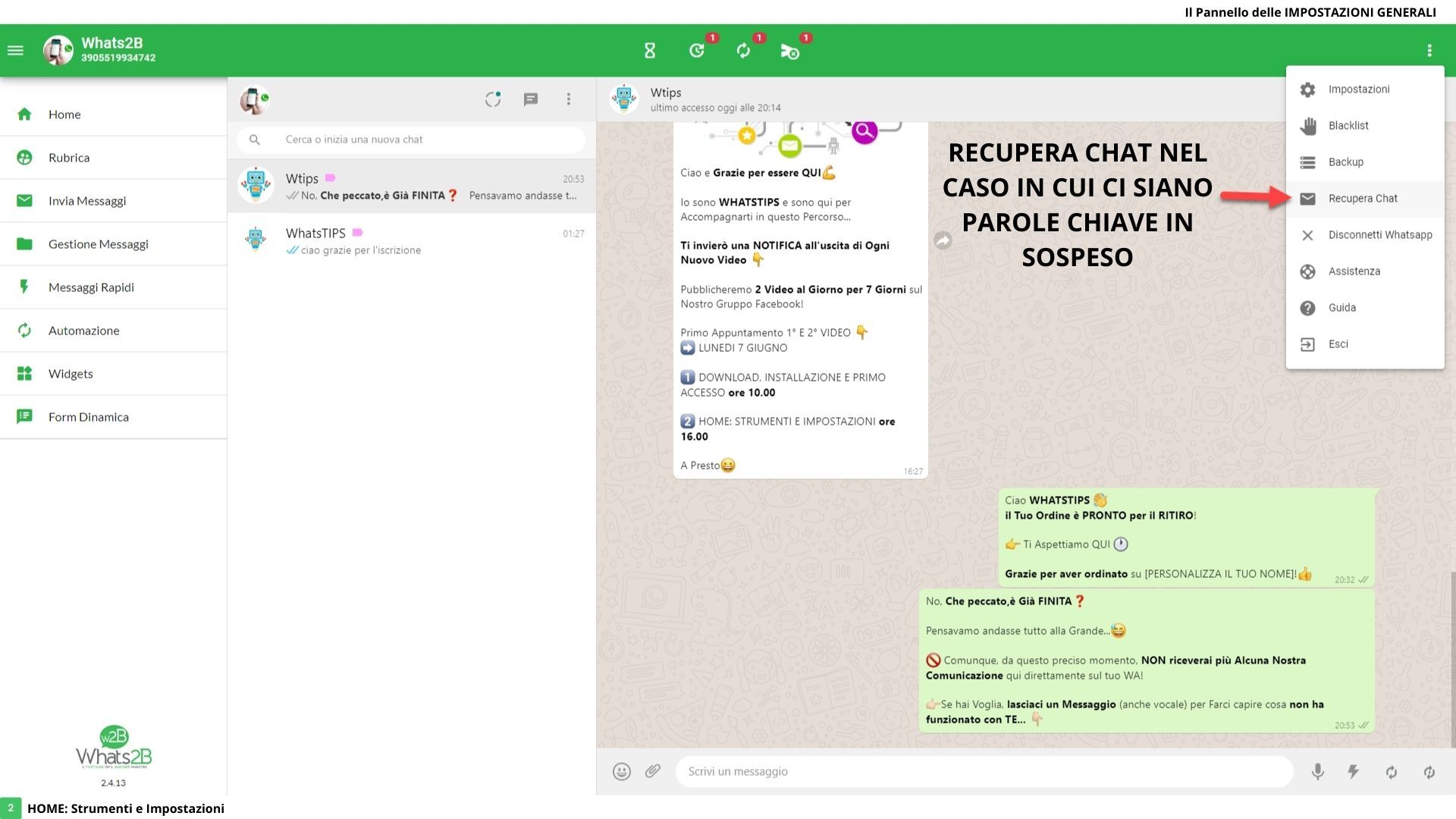Image resolution: width=1456 pixels, height=819 pixels.
Task: Click the Invia Messaggi envelope icon
Action: [24, 201]
